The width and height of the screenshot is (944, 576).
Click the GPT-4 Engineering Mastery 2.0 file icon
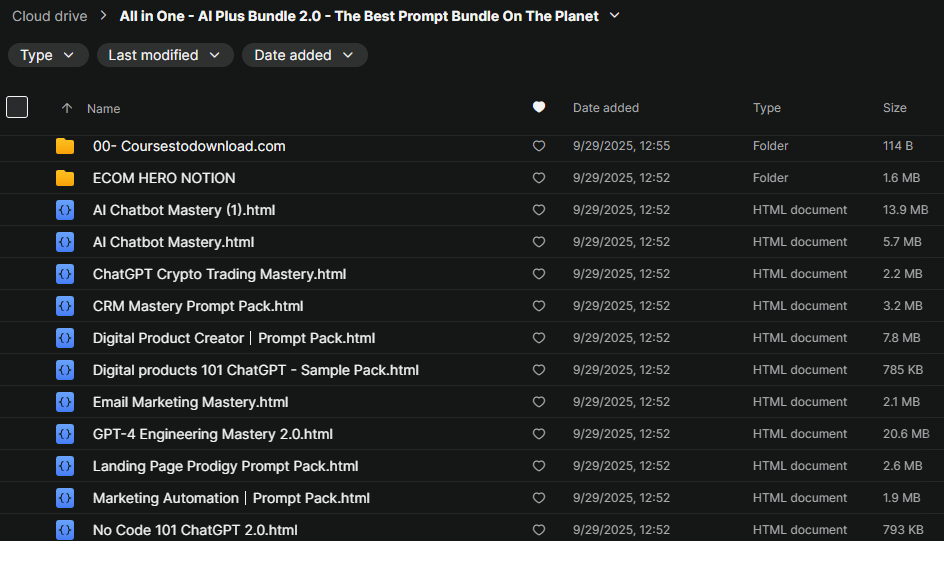65,434
